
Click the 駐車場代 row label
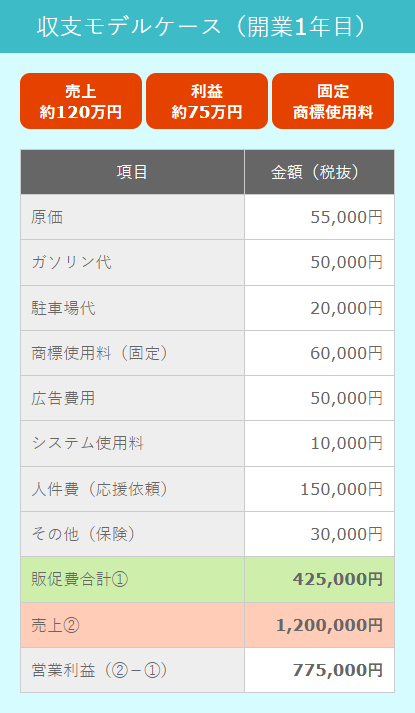pos(132,308)
